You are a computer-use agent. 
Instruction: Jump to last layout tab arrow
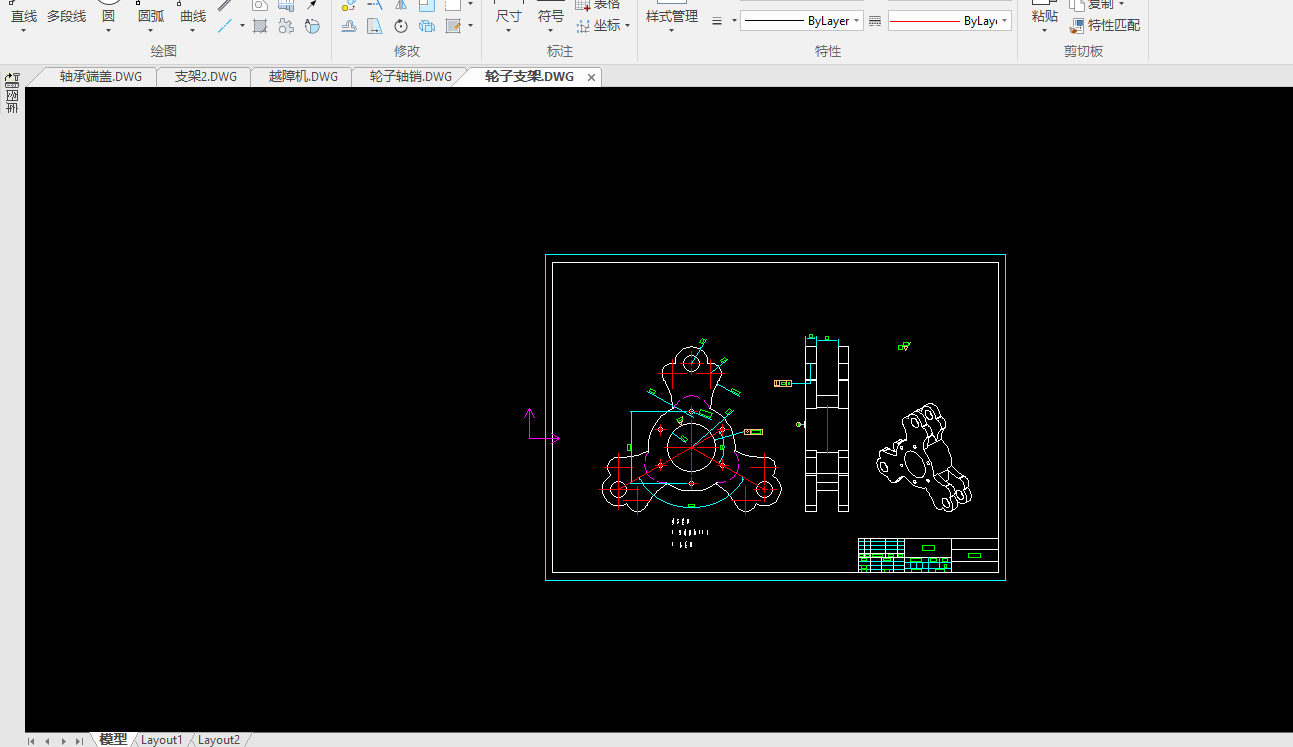(79, 741)
